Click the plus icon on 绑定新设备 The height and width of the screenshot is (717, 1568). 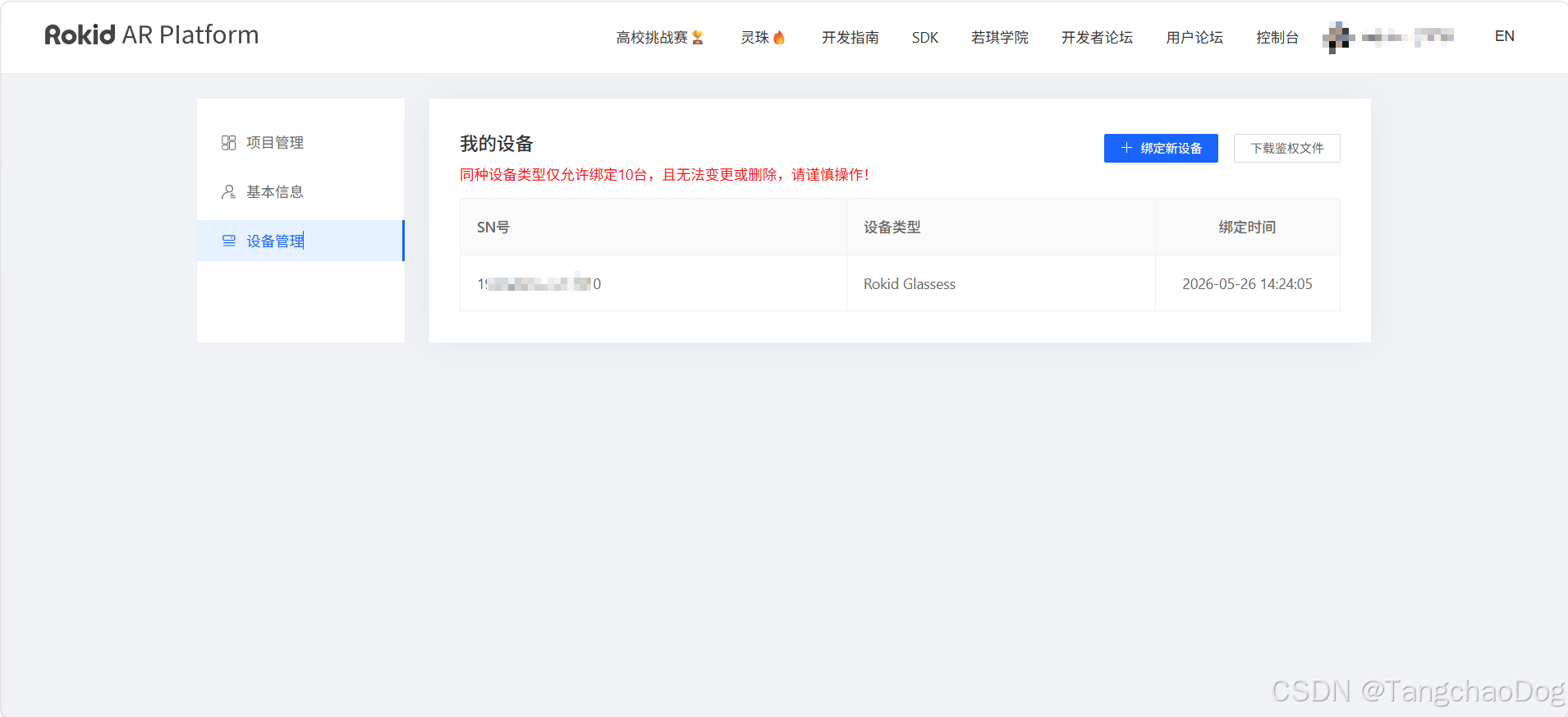point(1126,148)
